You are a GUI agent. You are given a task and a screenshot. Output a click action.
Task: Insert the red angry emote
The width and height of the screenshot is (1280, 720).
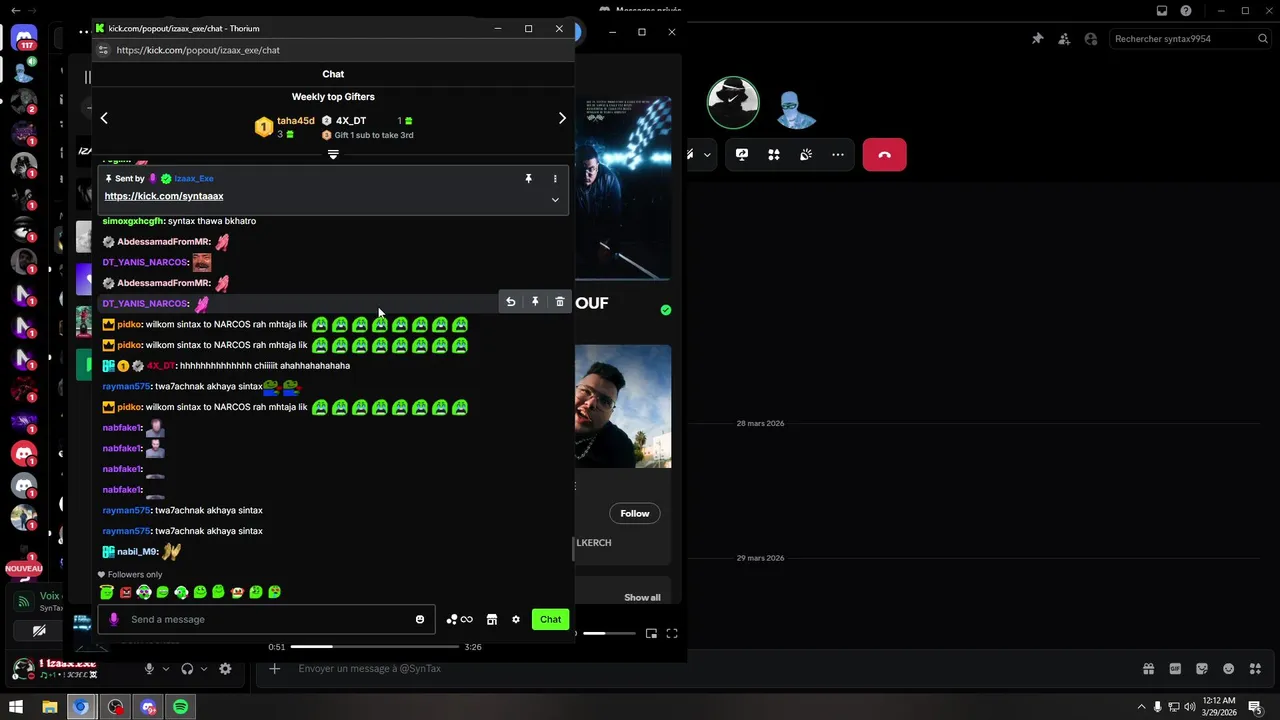point(125,592)
